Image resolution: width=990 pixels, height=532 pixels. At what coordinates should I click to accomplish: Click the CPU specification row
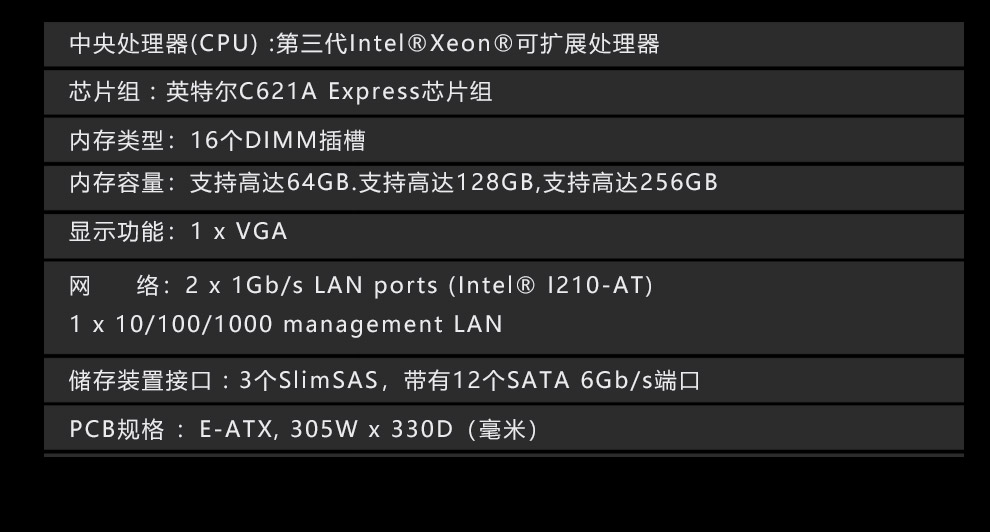504,44
